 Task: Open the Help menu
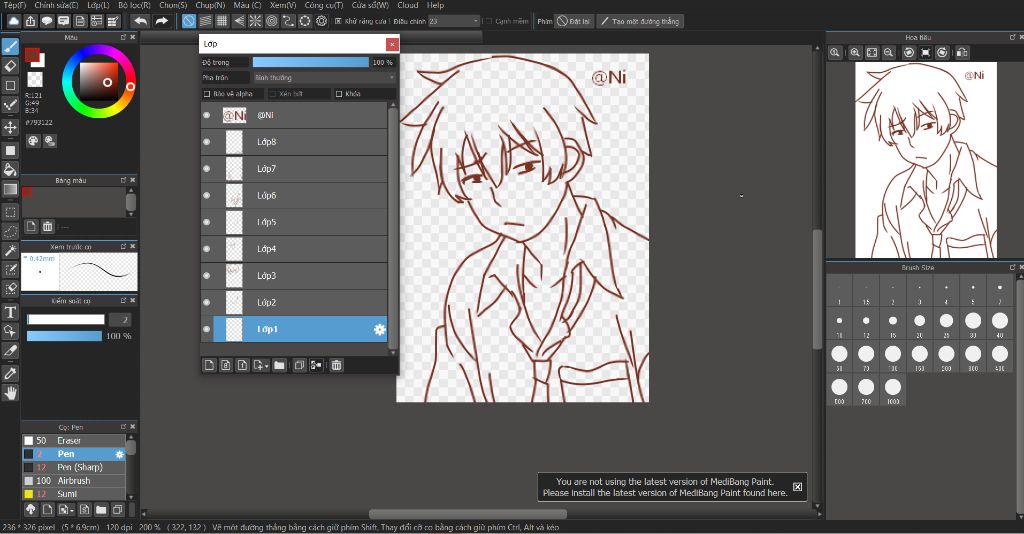pyautogui.click(x=436, y=5)
